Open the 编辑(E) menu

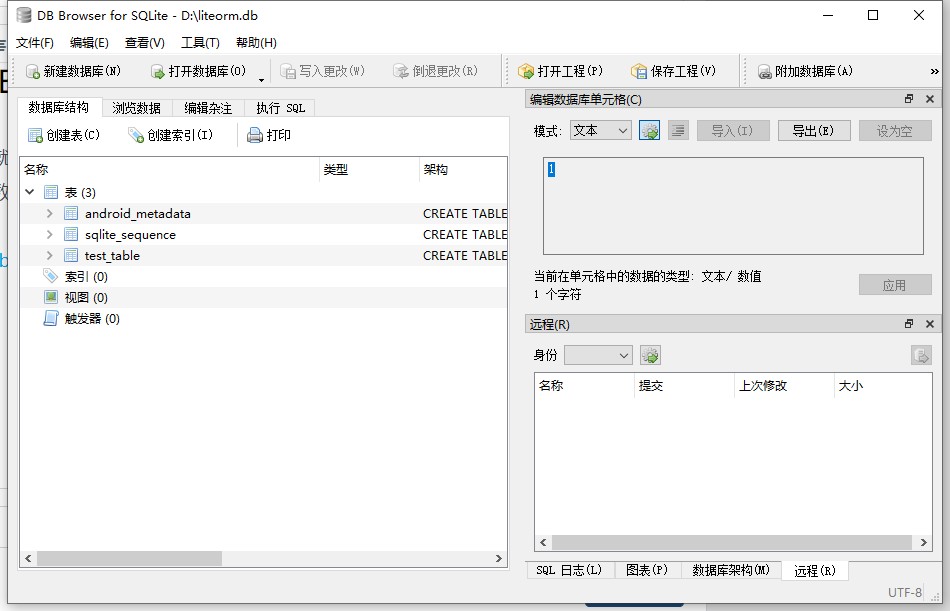coord(89,42)
